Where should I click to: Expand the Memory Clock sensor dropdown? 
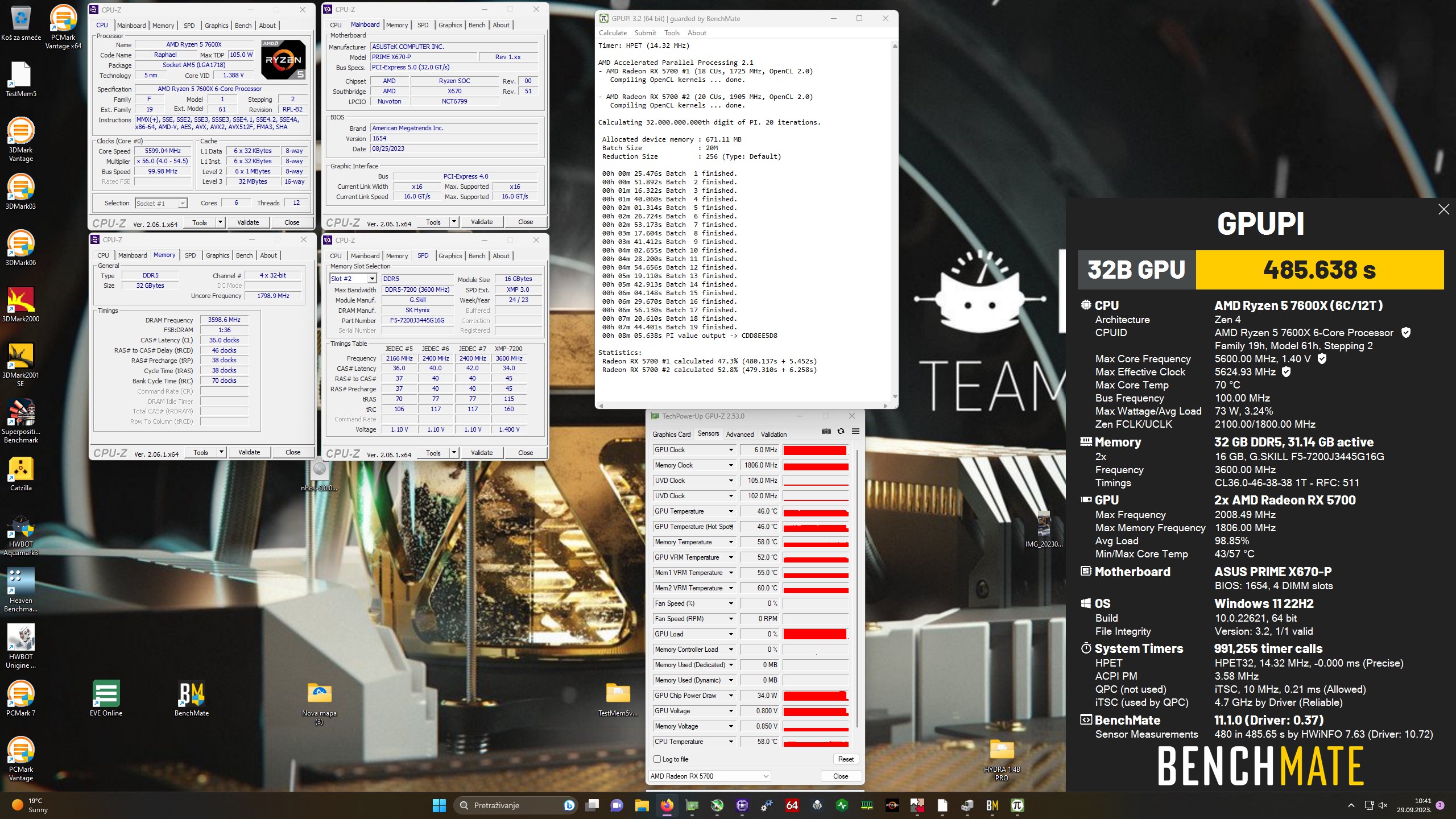pyautogui.click(x=731, y=465)
